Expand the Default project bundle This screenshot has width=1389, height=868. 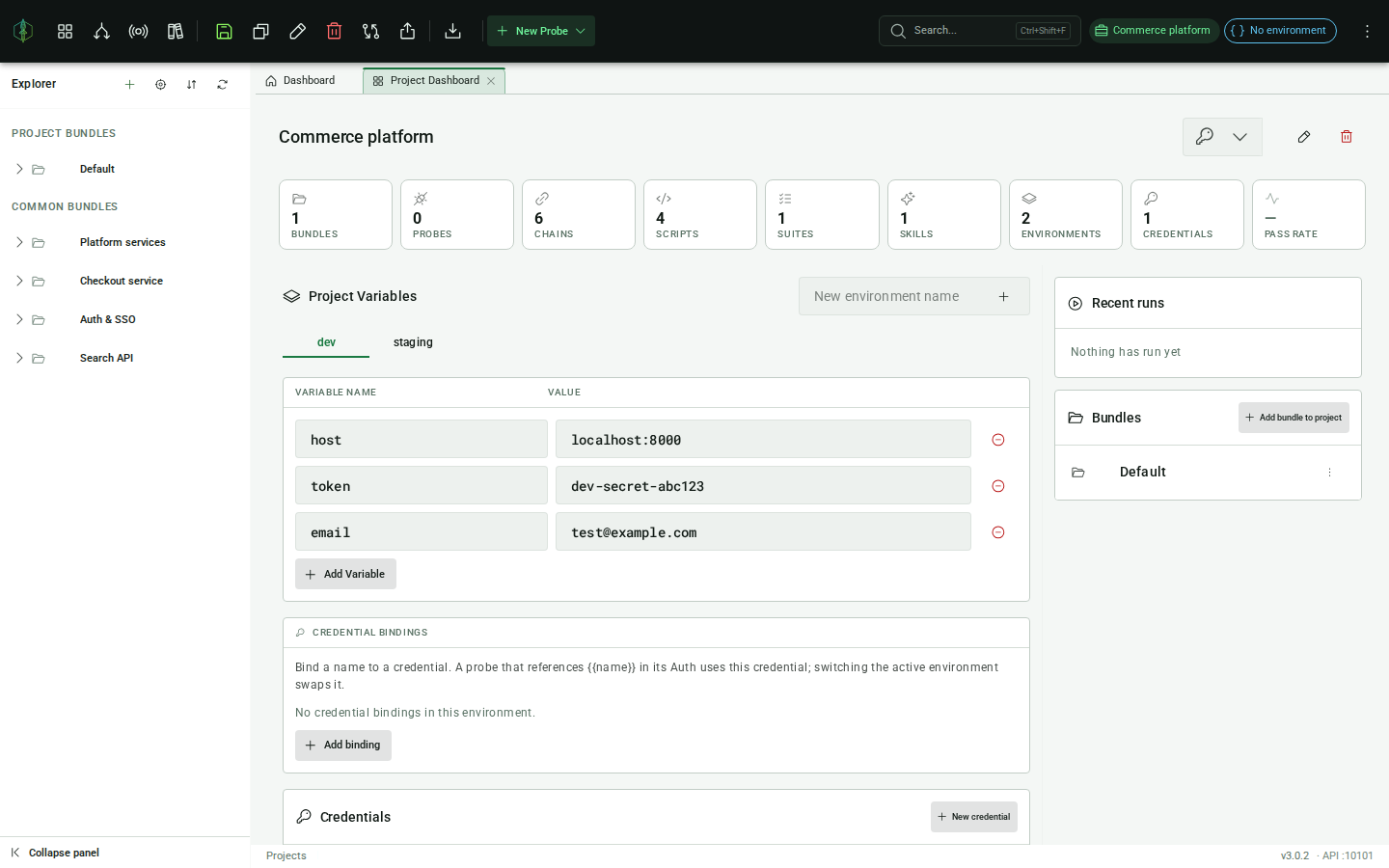pos(19,169)
